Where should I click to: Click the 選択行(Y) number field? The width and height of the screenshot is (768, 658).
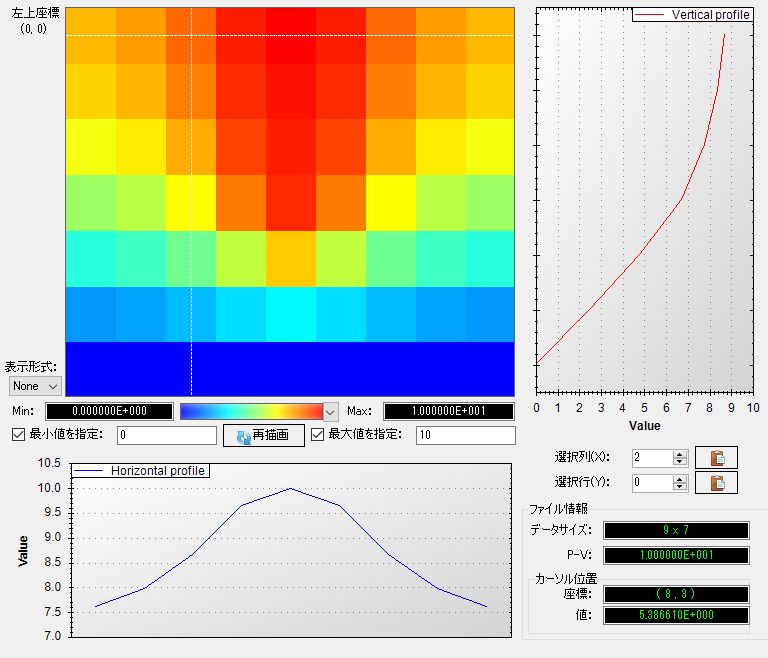coord(652,483)
